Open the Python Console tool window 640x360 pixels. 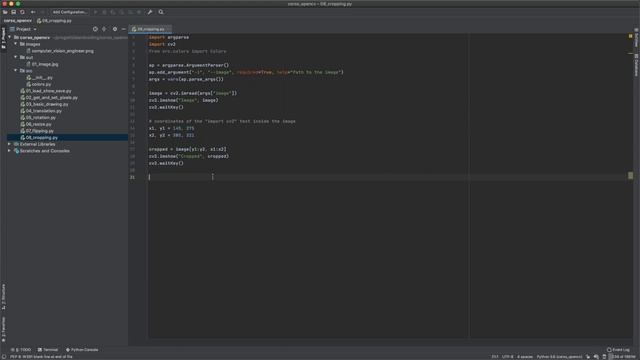point(82,350)
